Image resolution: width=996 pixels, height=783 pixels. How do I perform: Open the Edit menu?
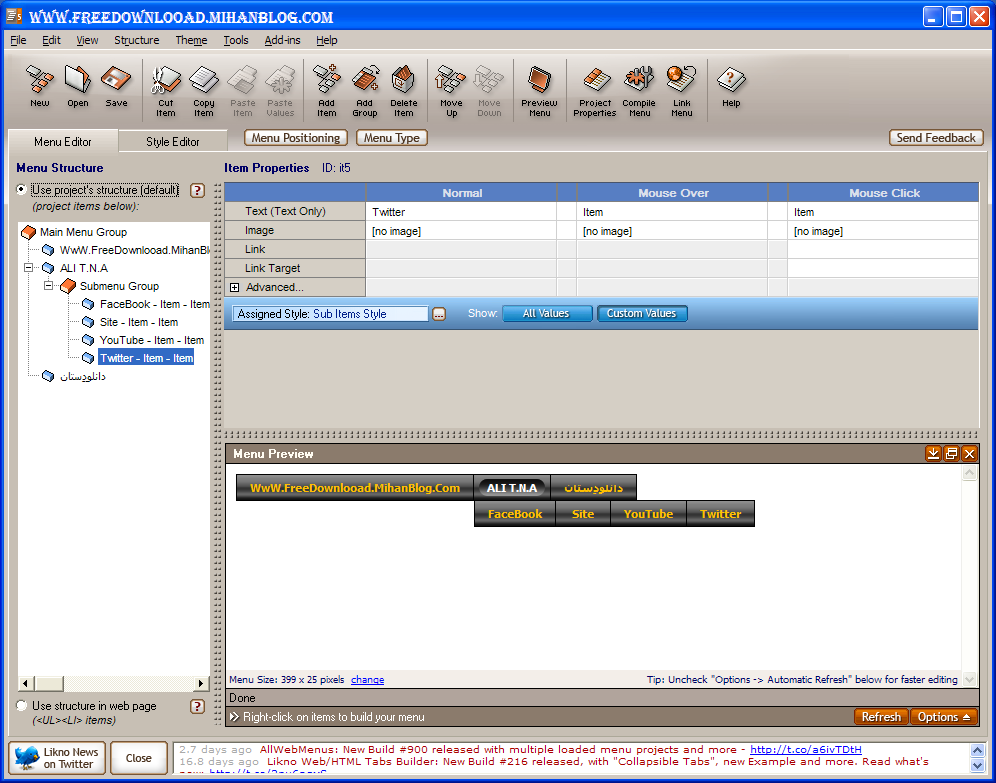(51, 40)
